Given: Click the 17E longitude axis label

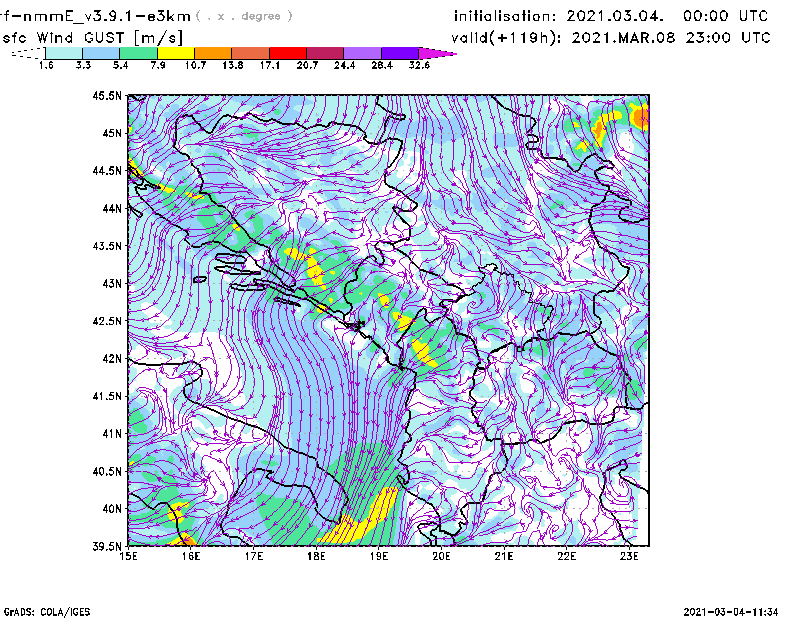Looking at the screenshot, I should coord(254,556).
